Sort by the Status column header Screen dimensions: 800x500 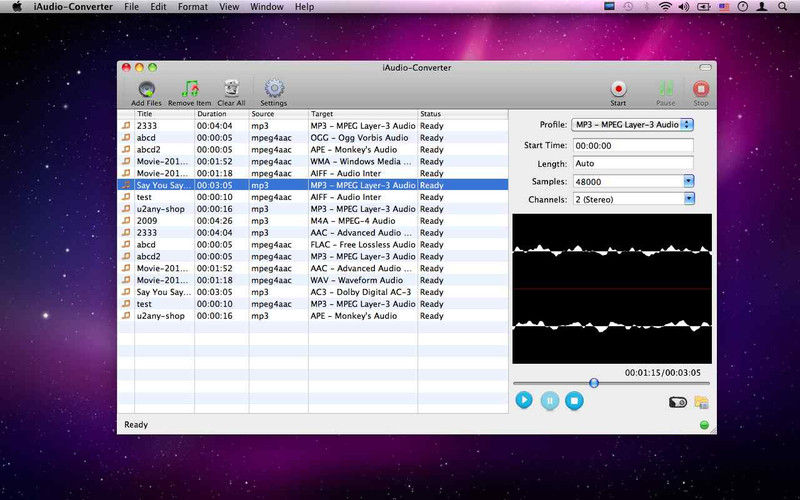coord(463,114)
